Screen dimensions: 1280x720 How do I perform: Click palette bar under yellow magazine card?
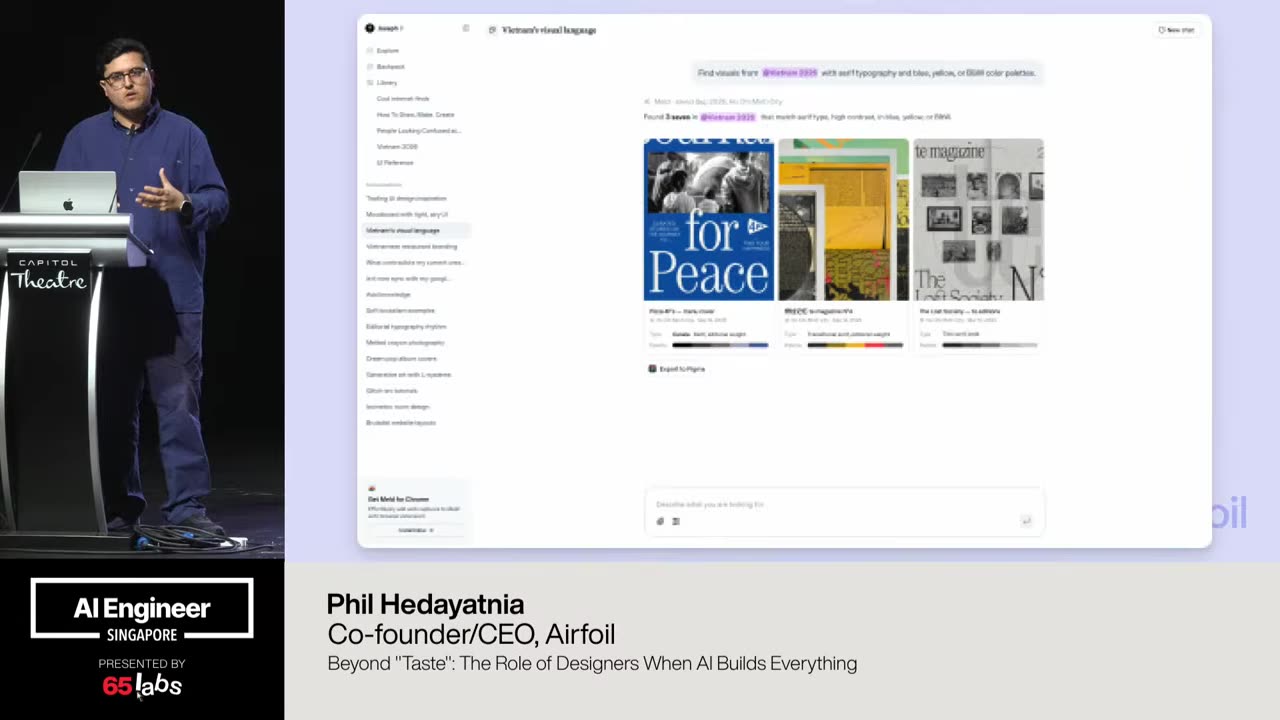pyautogui.click(x=855, y=345)
